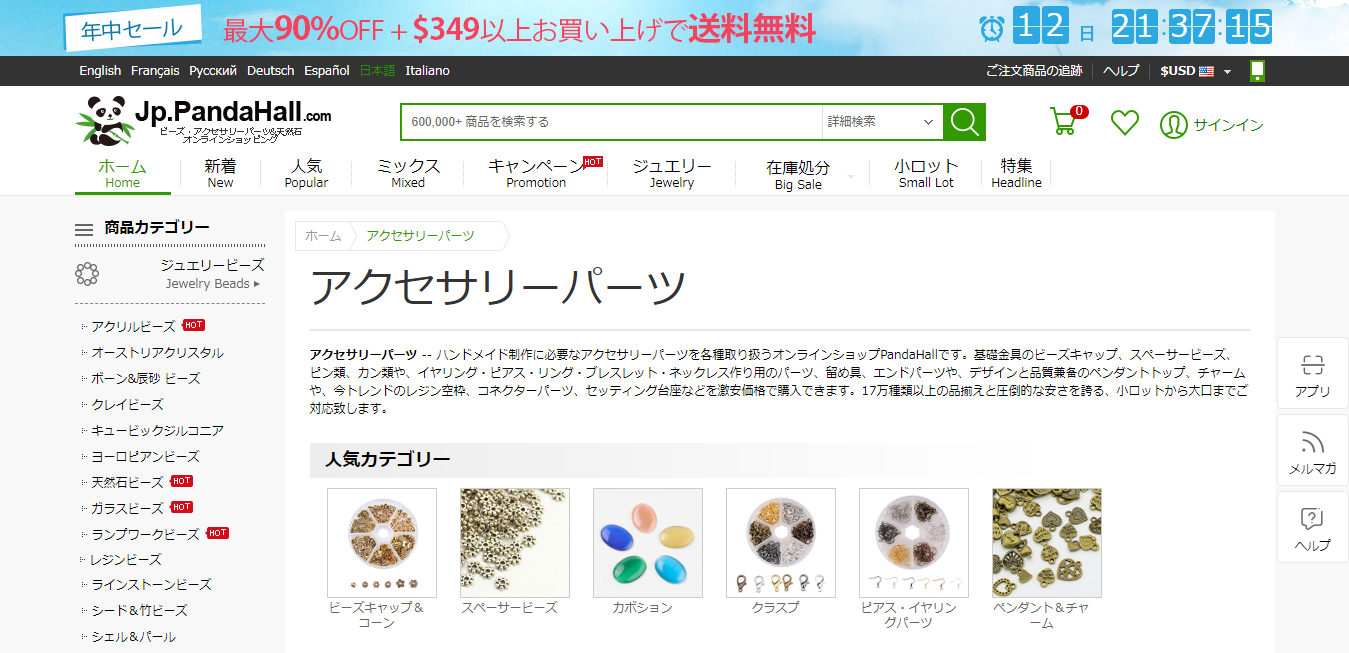Click the green search magnifier button
This screenshot has width=1349, height=653.
964,122
